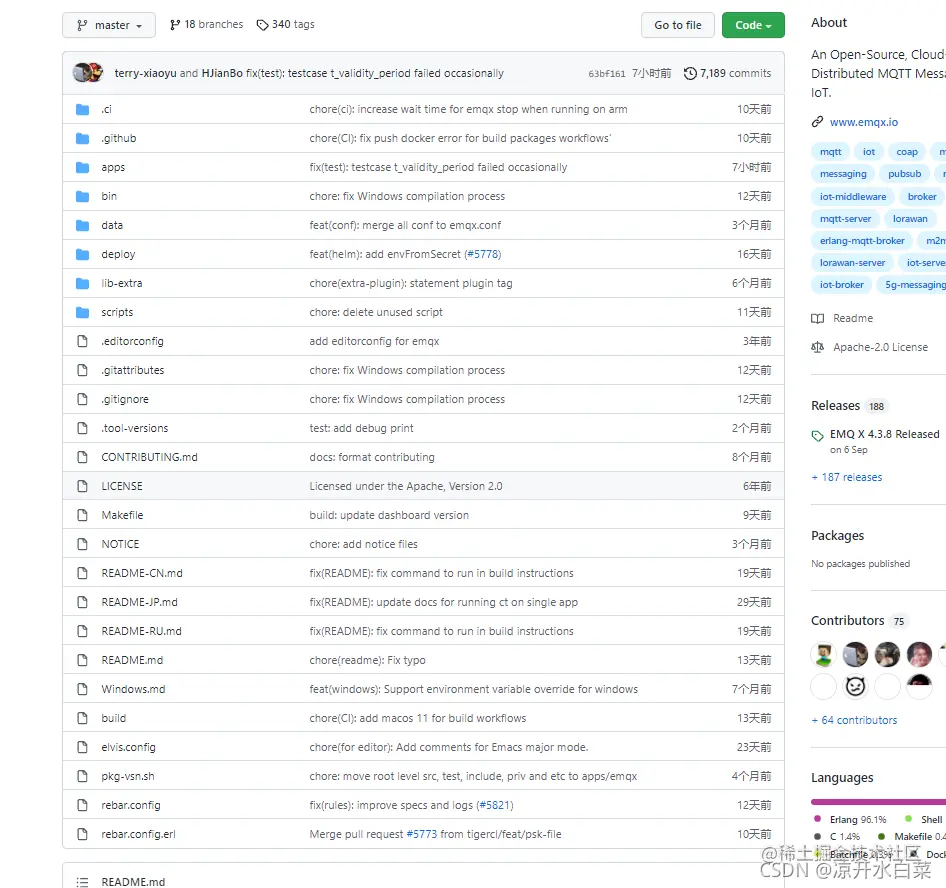Select the pubsub topic tag
946x888 pixels.
tap(904, 174)
